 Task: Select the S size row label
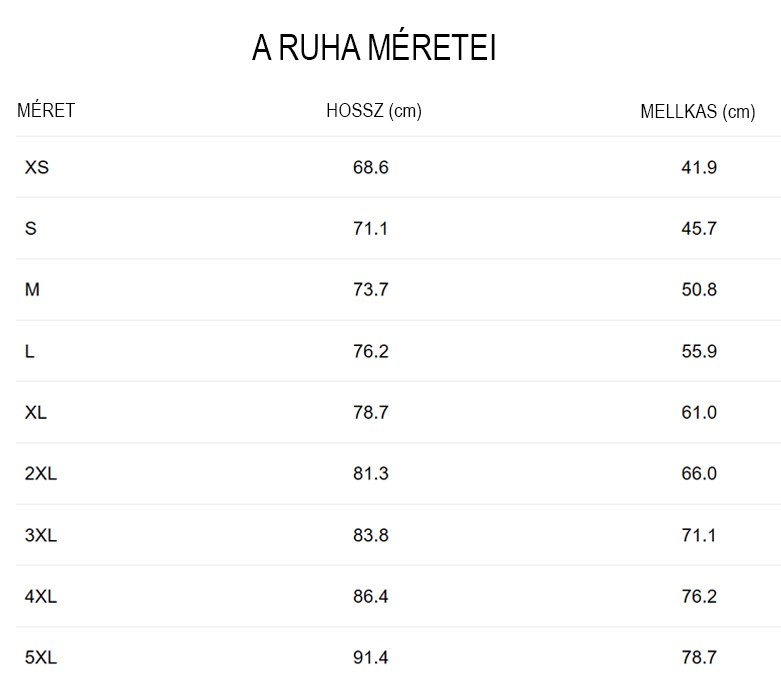(x=31, y=229)
